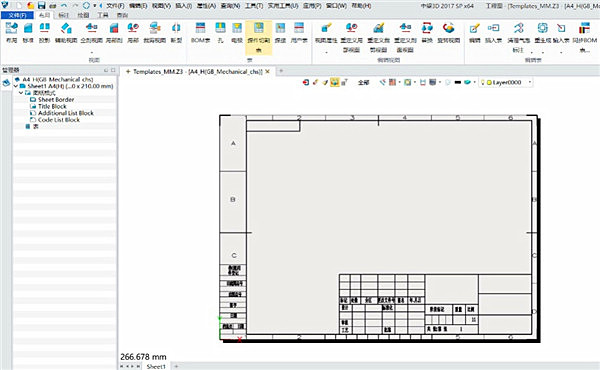Screen dimensions: 600x370
Task: Click the 全剖视图 full section view icon
Action: (x=91, y=32)
